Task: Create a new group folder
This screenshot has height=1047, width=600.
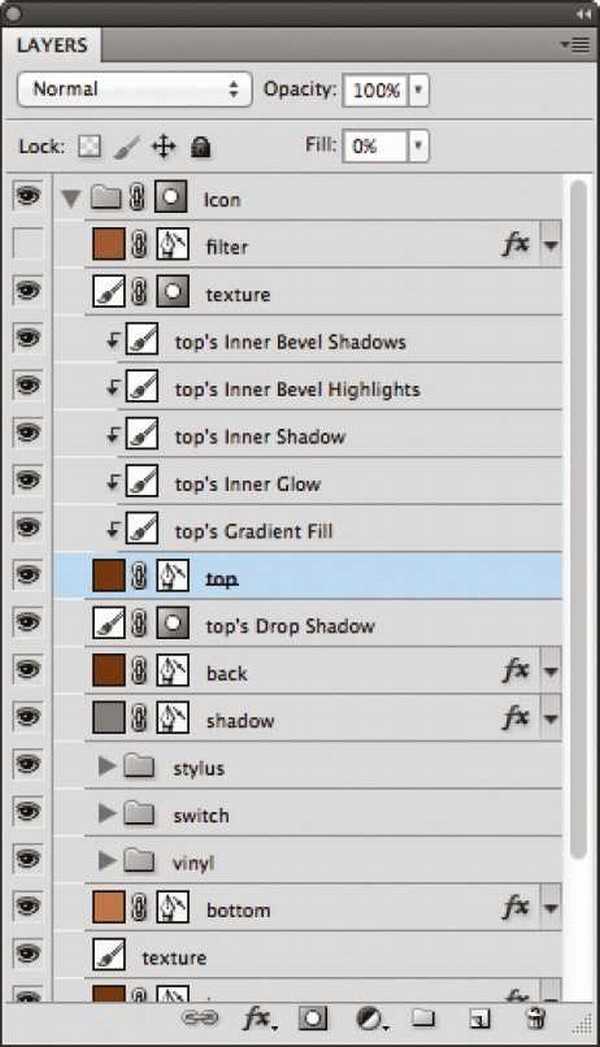Action: coord(424,1018)
